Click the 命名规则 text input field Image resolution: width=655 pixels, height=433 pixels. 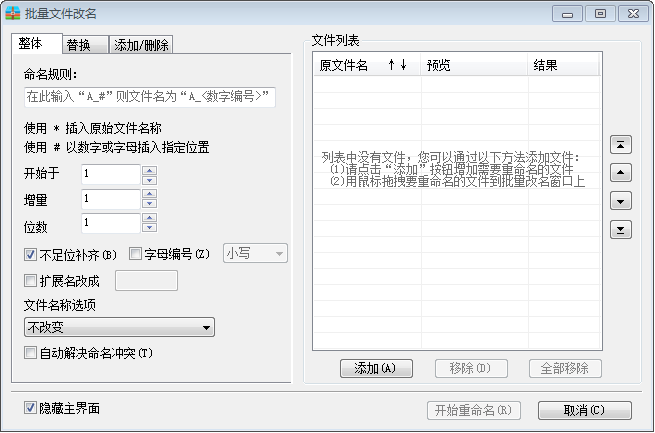tap(149, 97)
